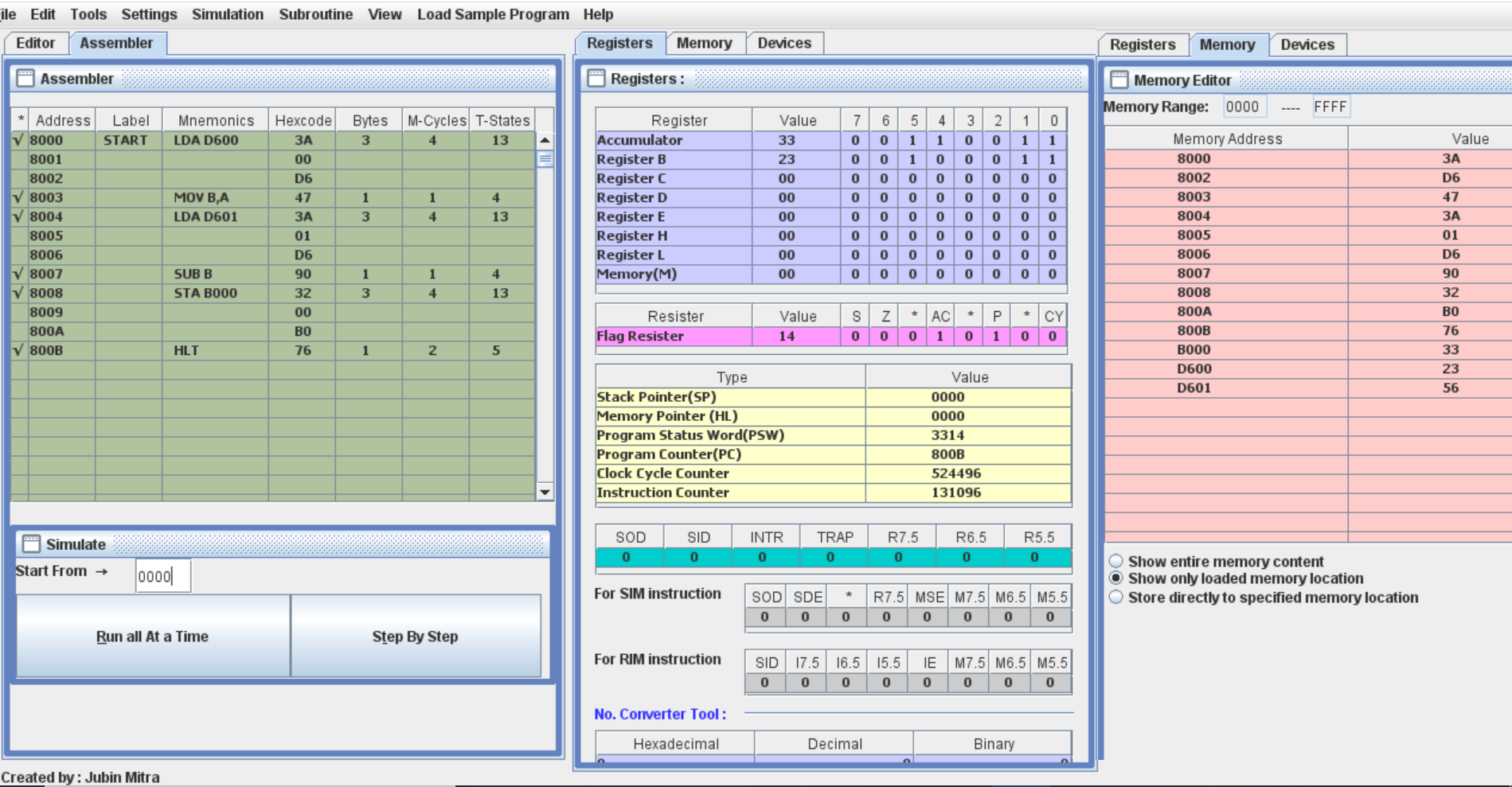Open the Simulation menu
Screen dimensions: 1512x787
click(x=228, y=14)
